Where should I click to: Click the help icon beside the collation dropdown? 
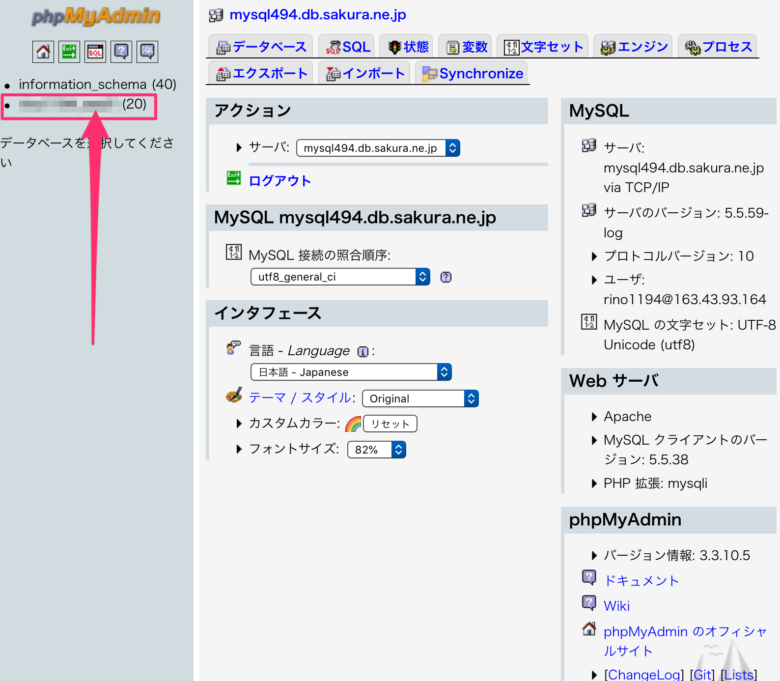tap(446, 277)
